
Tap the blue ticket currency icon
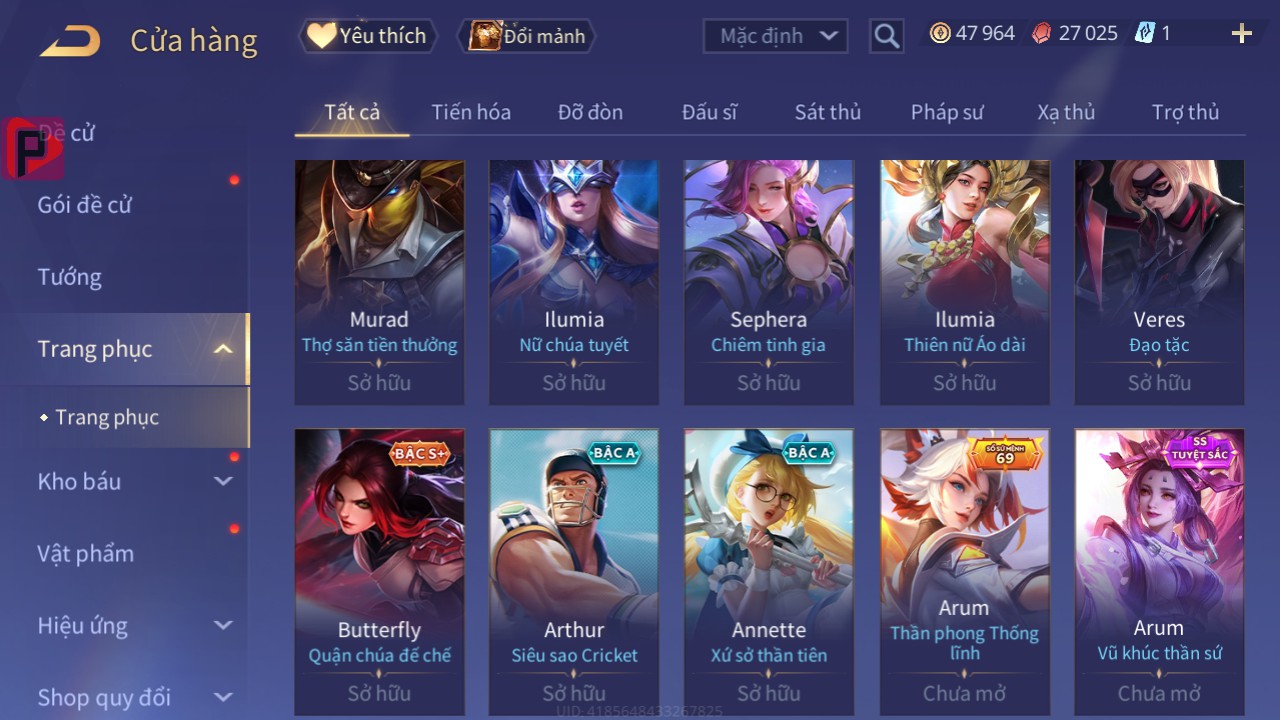(1144, 33)
